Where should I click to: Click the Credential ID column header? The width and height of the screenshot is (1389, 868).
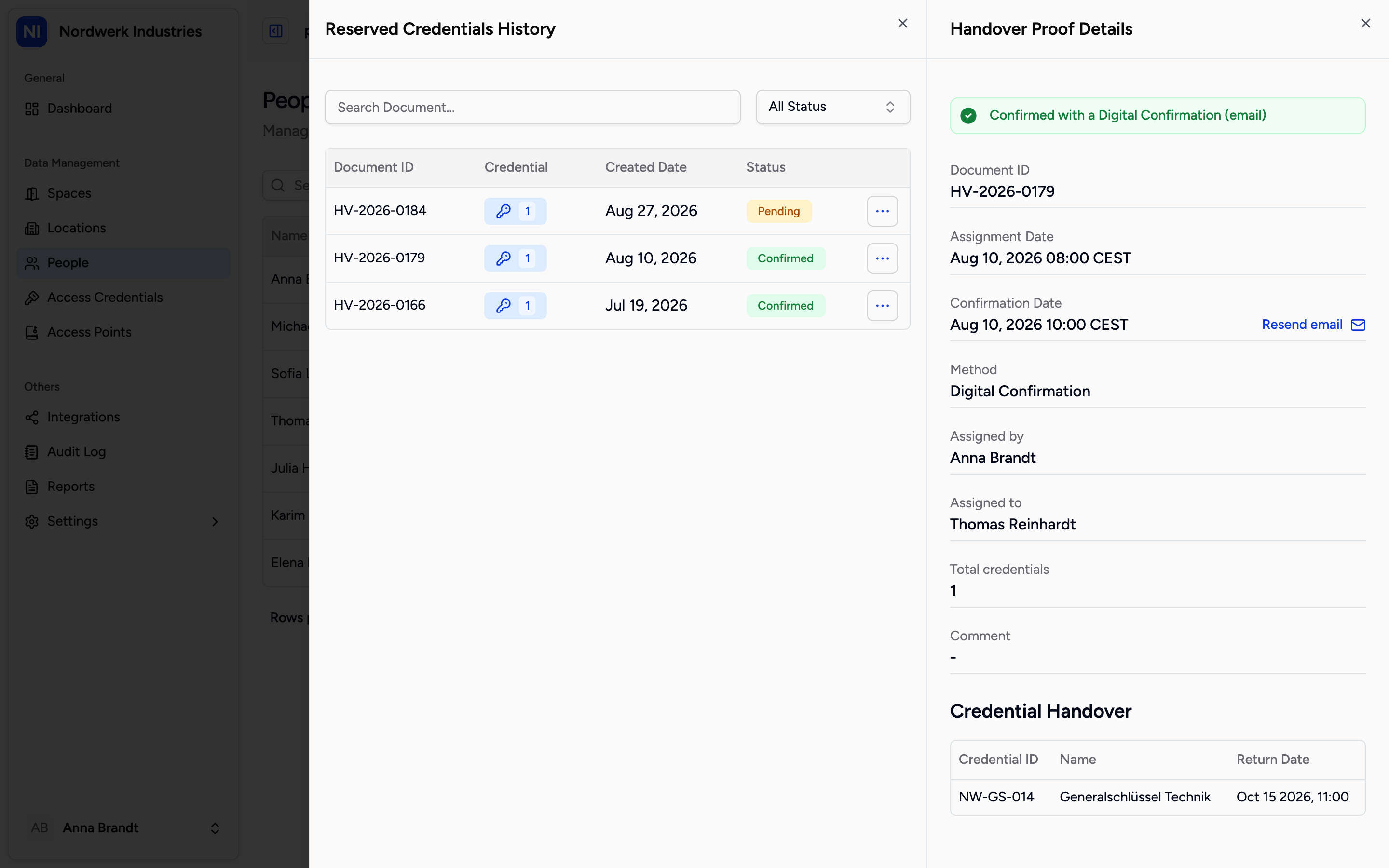[999, 759]
